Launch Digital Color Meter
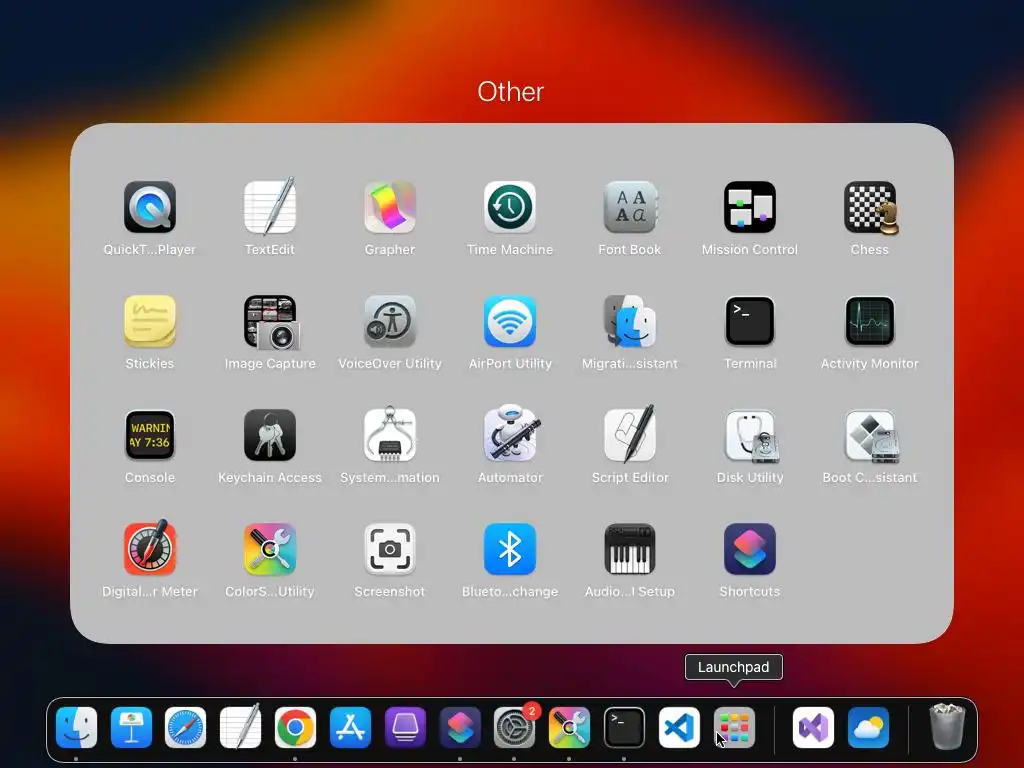Image resolution: width=1024 pixels, height=768 pixels. (x=150, y=549)
